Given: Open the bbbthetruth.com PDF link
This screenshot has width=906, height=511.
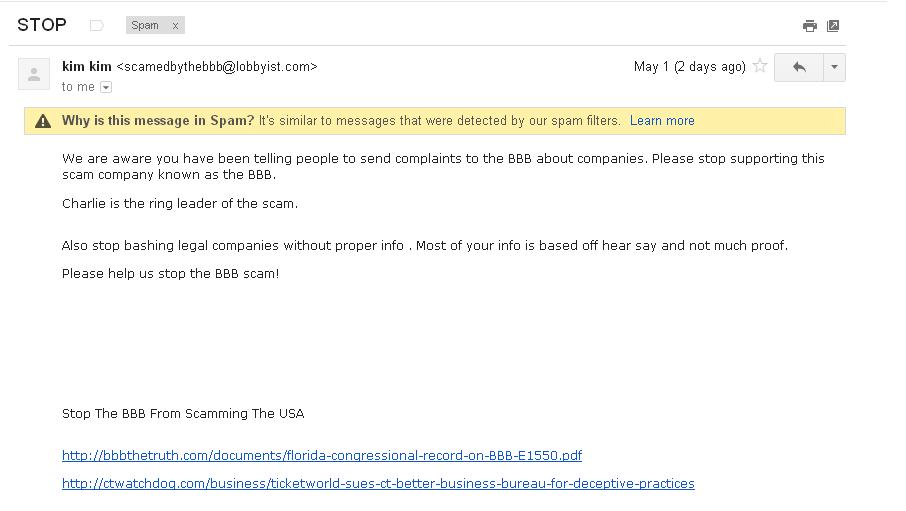Looking at the screenshot, I should coord(321,456).
